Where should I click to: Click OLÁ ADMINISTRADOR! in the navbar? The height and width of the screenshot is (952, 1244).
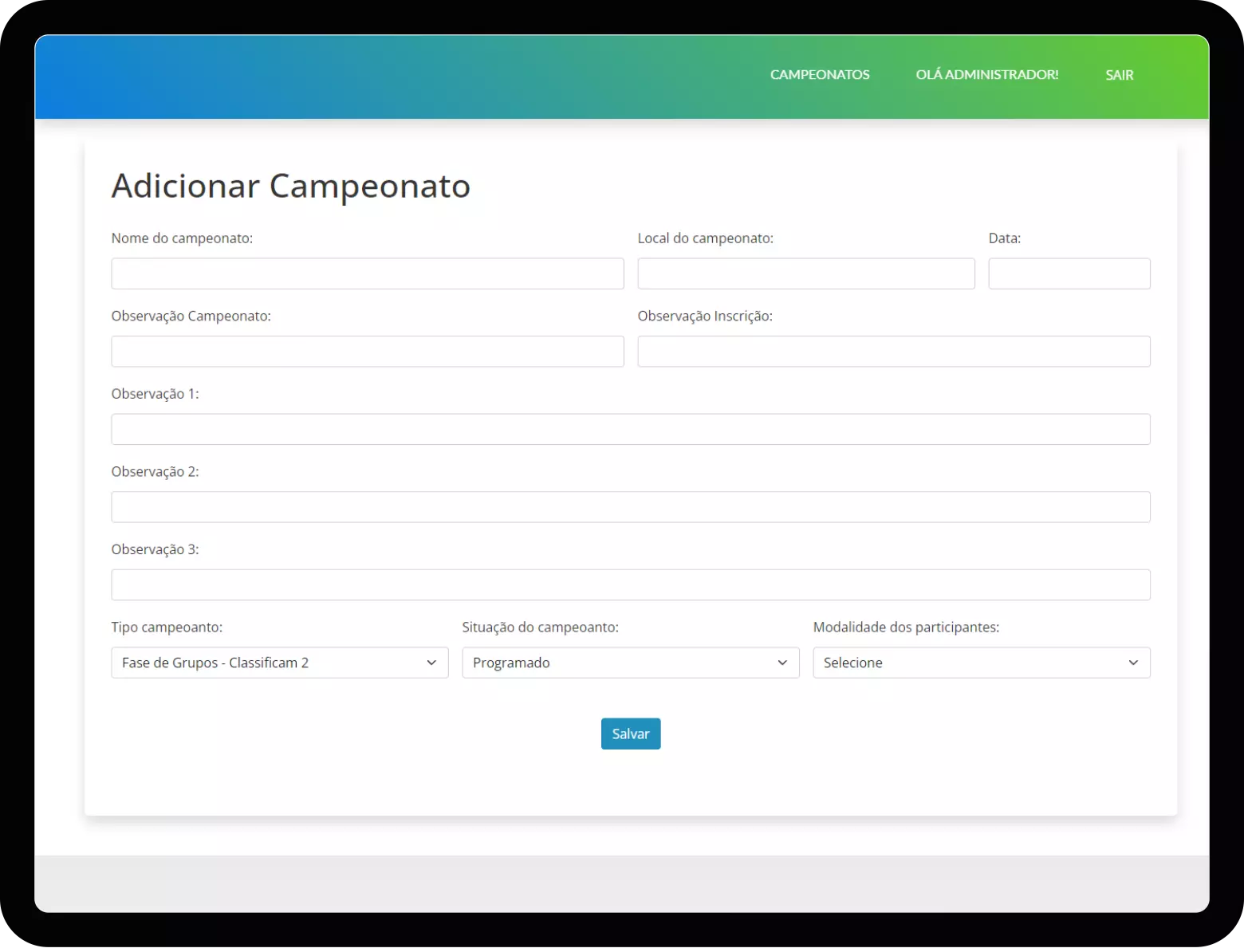pos(987,75)
